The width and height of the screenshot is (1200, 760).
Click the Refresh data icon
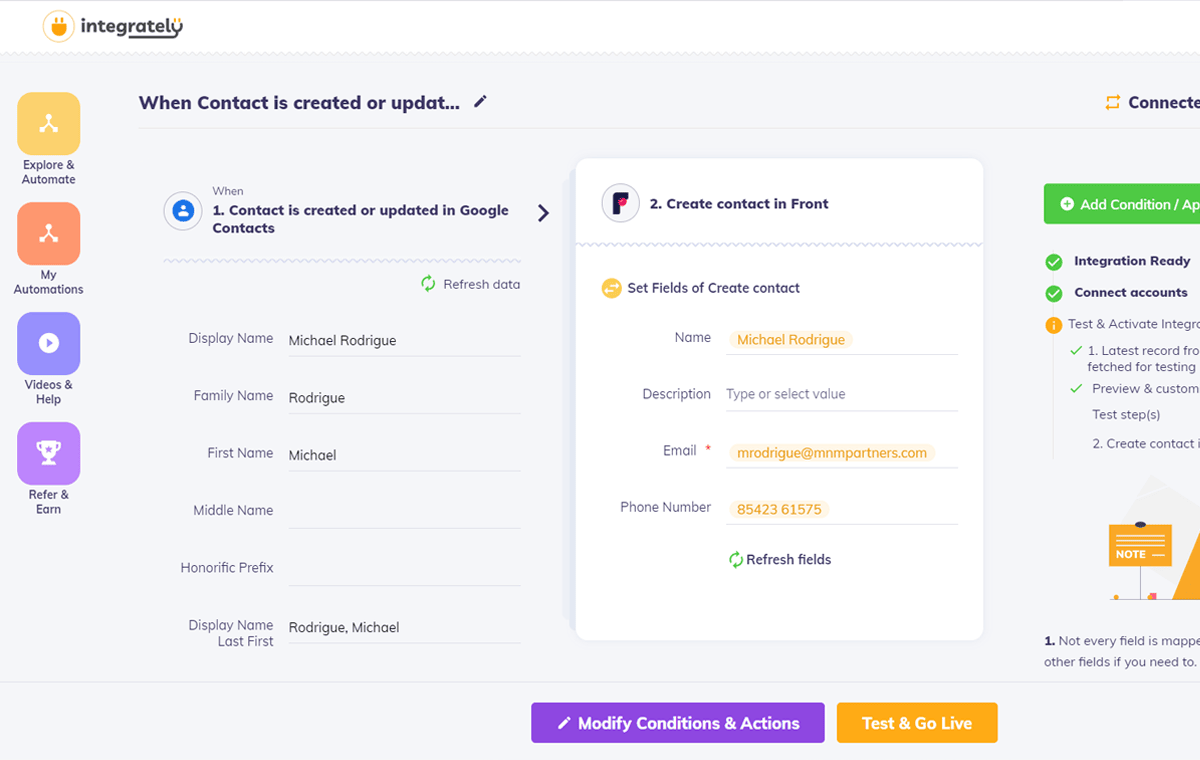click(428, 283)
